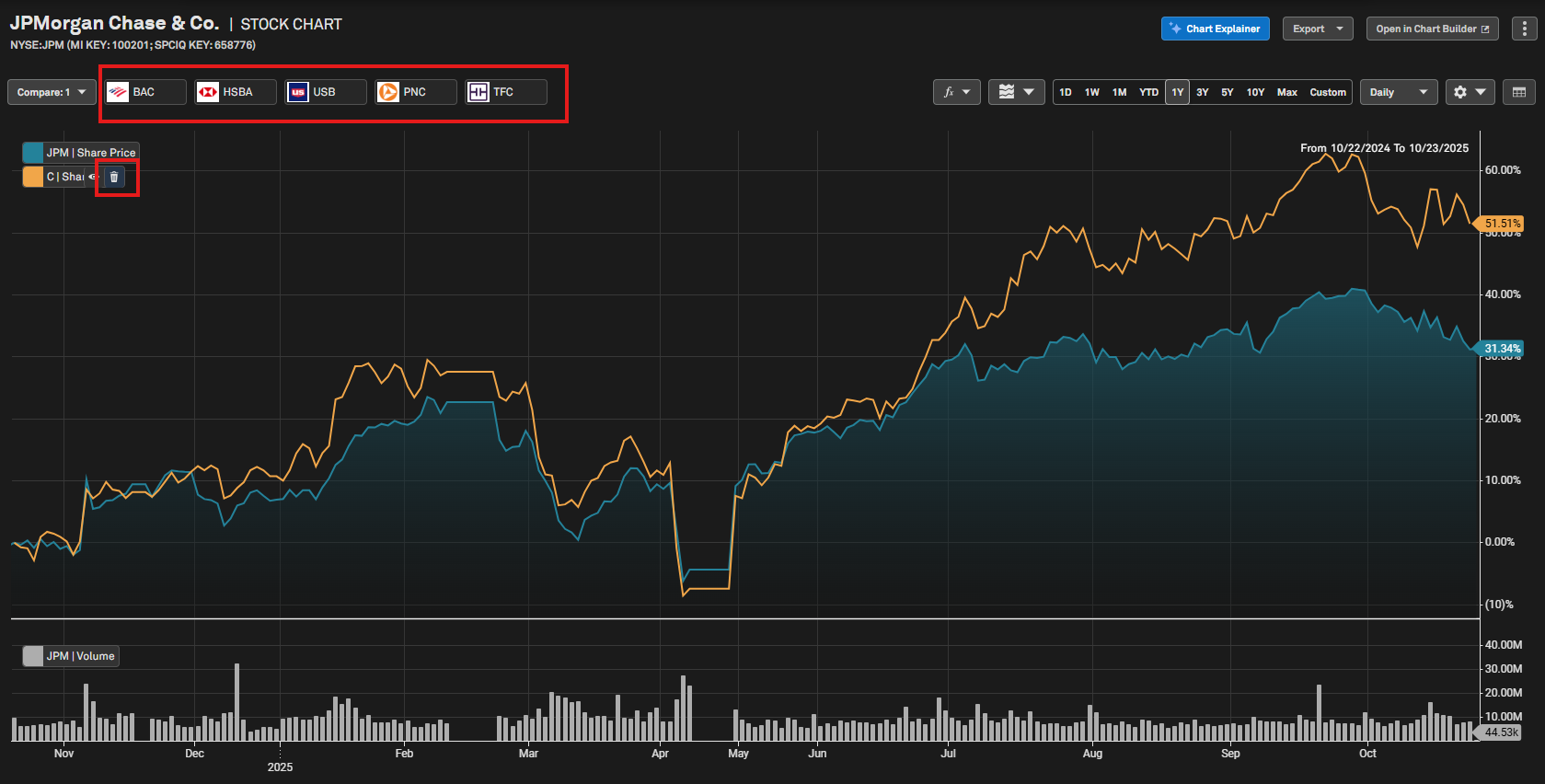This screenshot has height=784, width=1545.
Task: Open the fx functions dropdown
Action: pyautogui.click(x=957, y=92)
